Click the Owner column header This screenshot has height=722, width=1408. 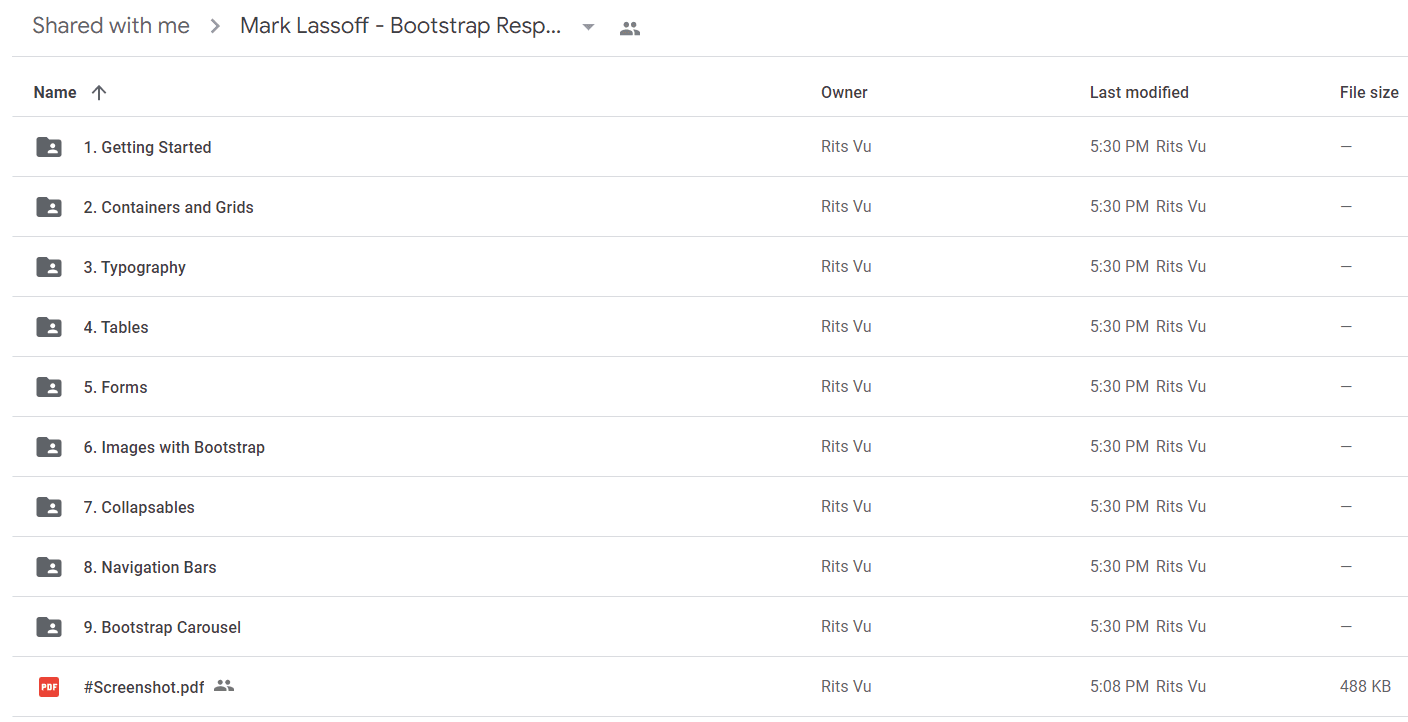click(844, 92)
